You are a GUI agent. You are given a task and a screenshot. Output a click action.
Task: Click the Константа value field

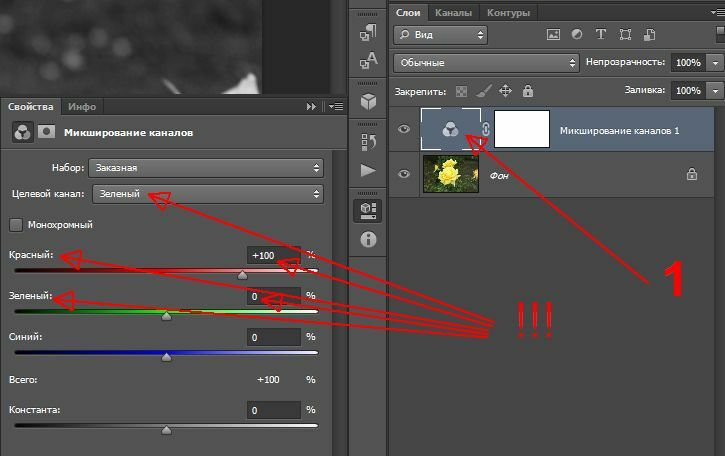[x=274, y=410]
